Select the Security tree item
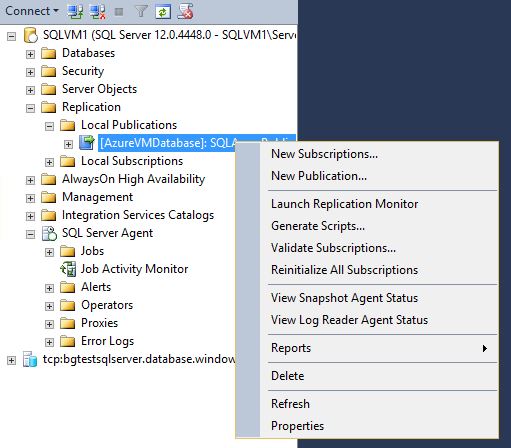 pos(83,71)
